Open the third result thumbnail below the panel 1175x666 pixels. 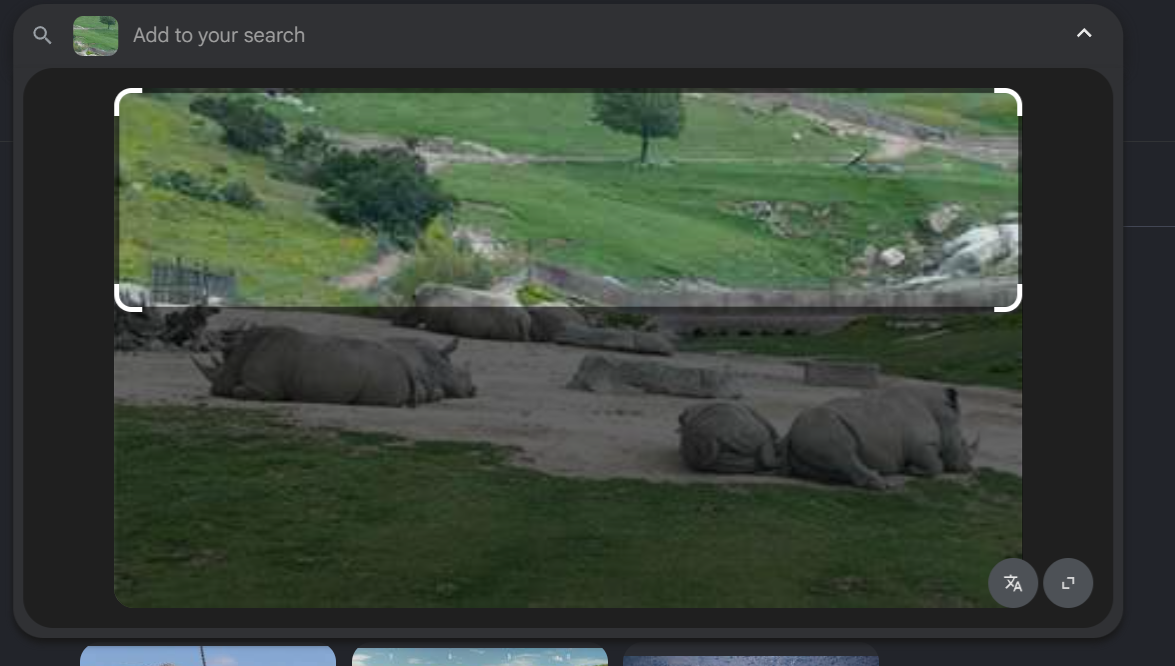tap(750, 656)
